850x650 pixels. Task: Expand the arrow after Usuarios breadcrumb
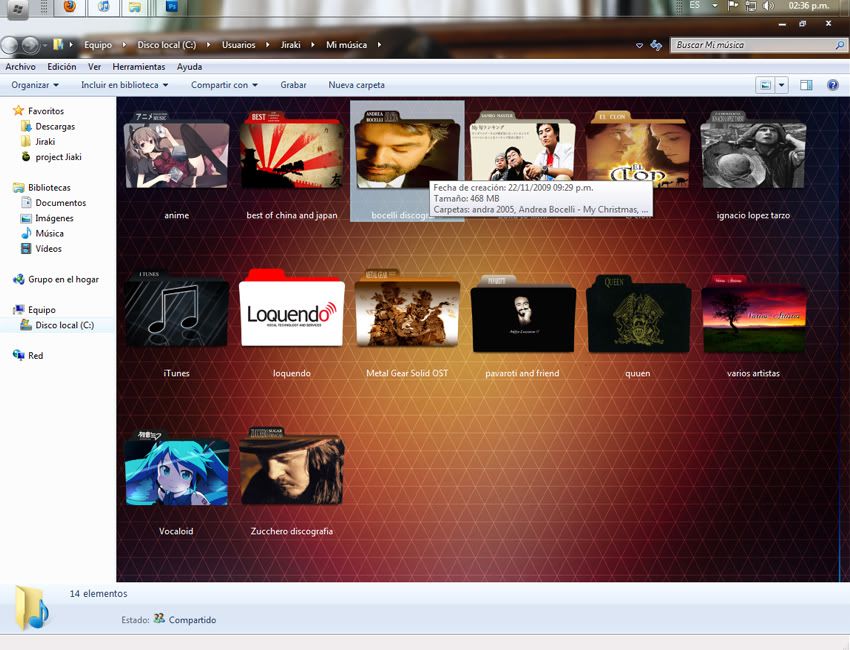click(x=267, y=45)
